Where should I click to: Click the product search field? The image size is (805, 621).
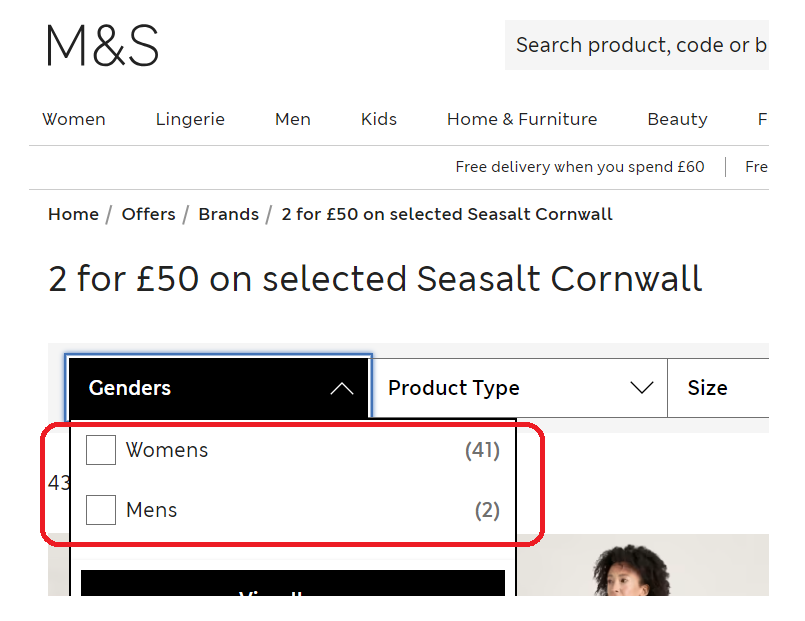click(x=640, y=45)
